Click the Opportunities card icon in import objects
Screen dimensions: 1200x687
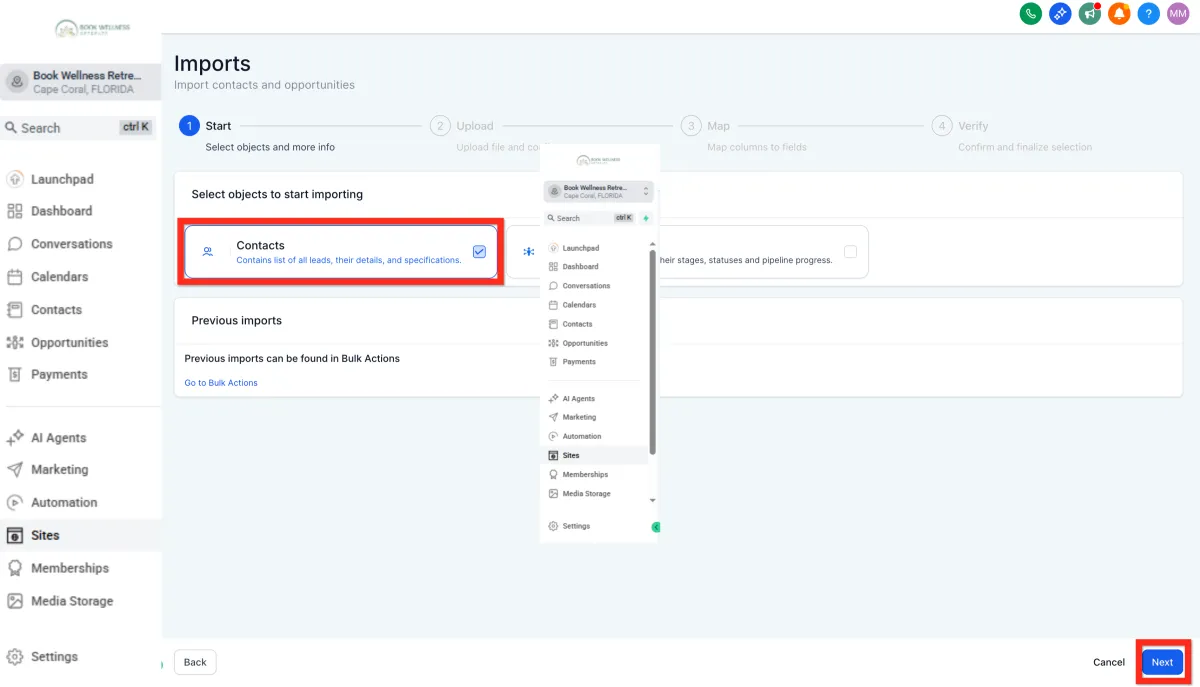pyautogui.click(x=528, y=252)
